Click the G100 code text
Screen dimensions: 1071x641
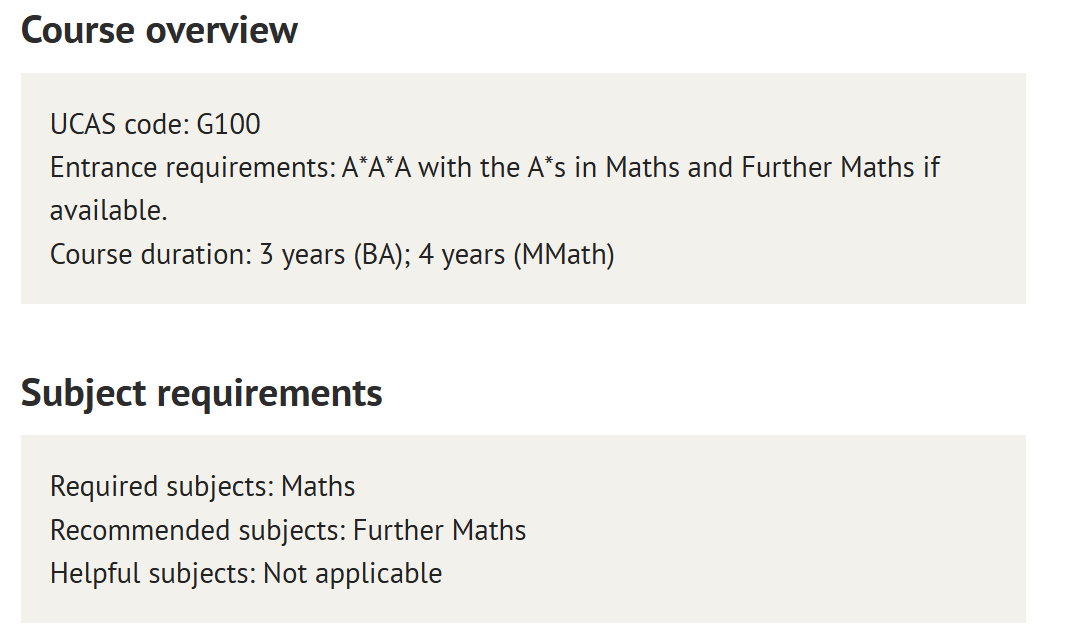coord(228,124)
